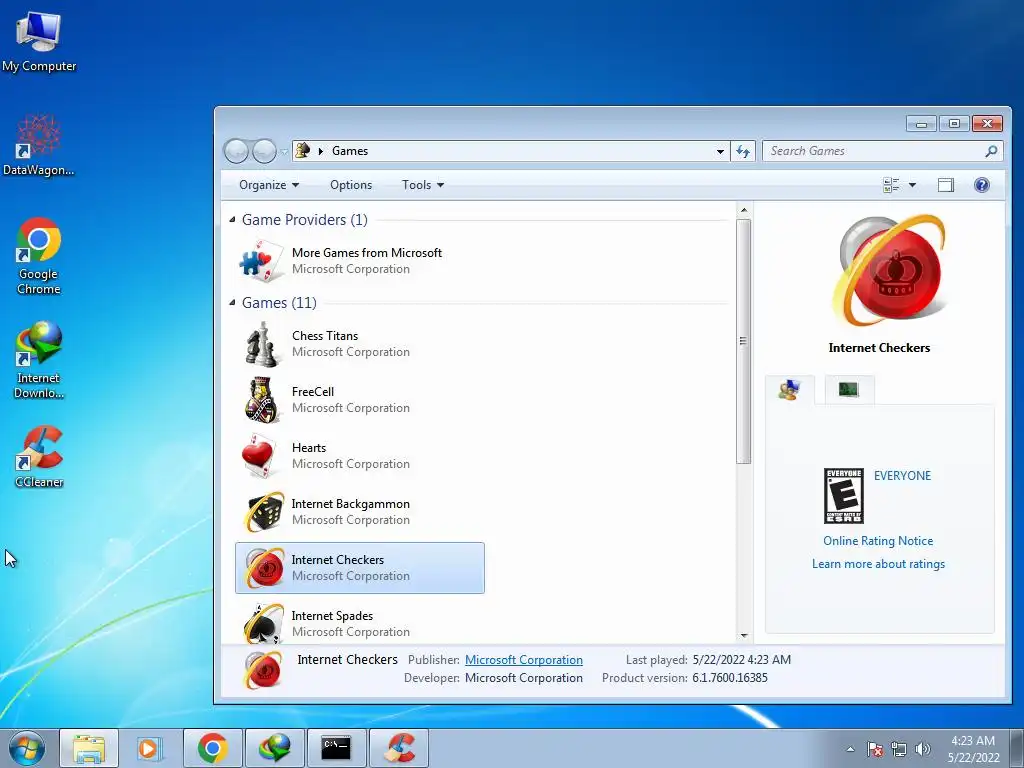Open the Online Rating Notice link
Image resolution: width=1024 pixels, height=768 pixels.
(878, 541)
